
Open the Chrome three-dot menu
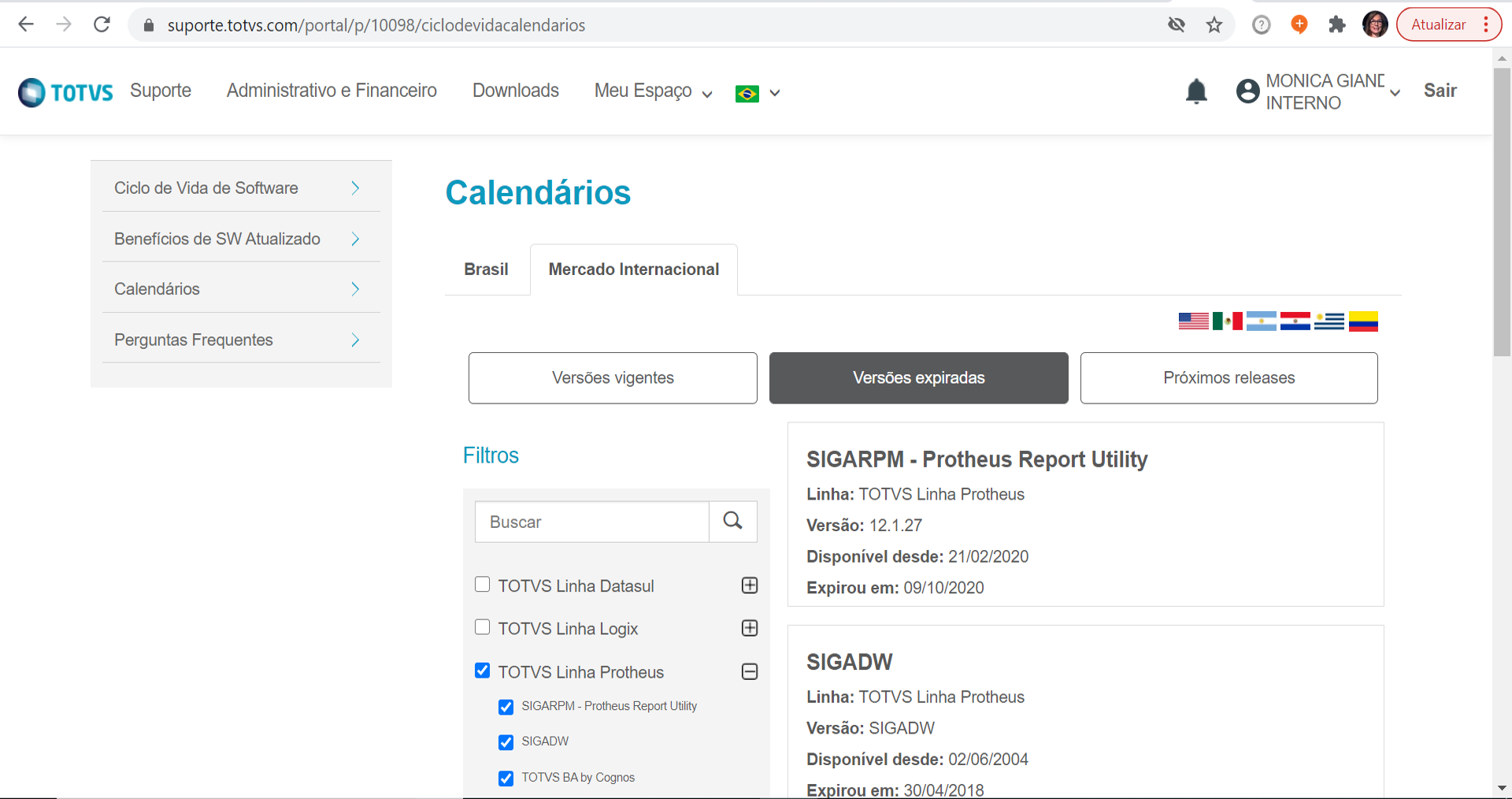tap(1486, 24)
